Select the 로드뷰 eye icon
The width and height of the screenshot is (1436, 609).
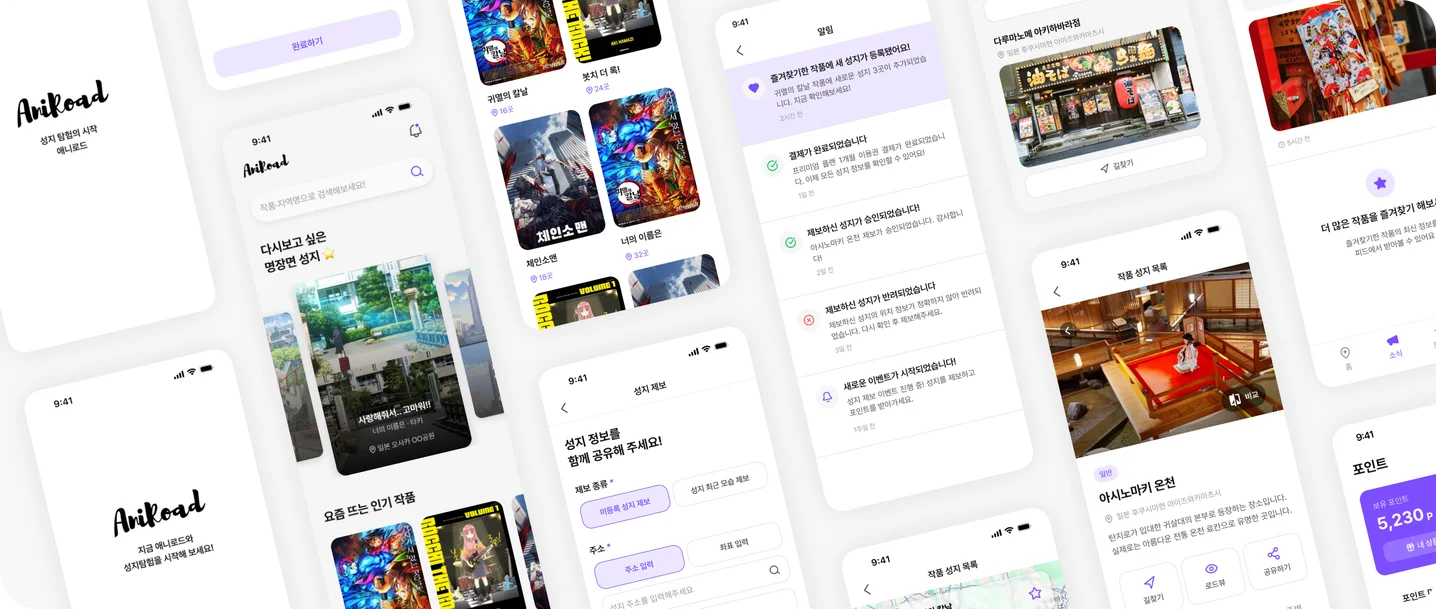point(1212,568)
